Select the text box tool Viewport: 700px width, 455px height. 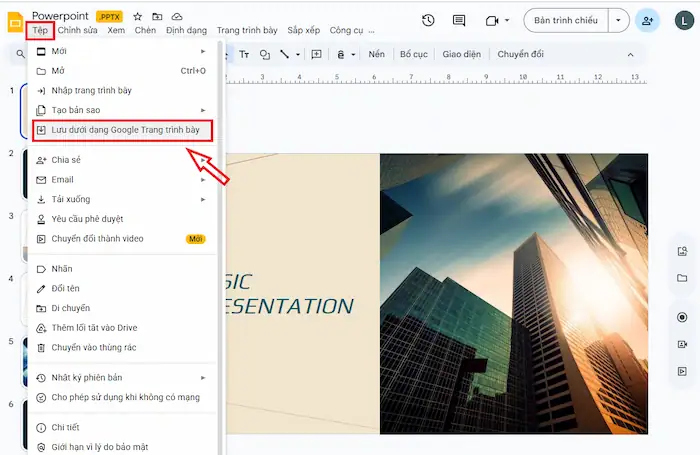pos(245,54)
